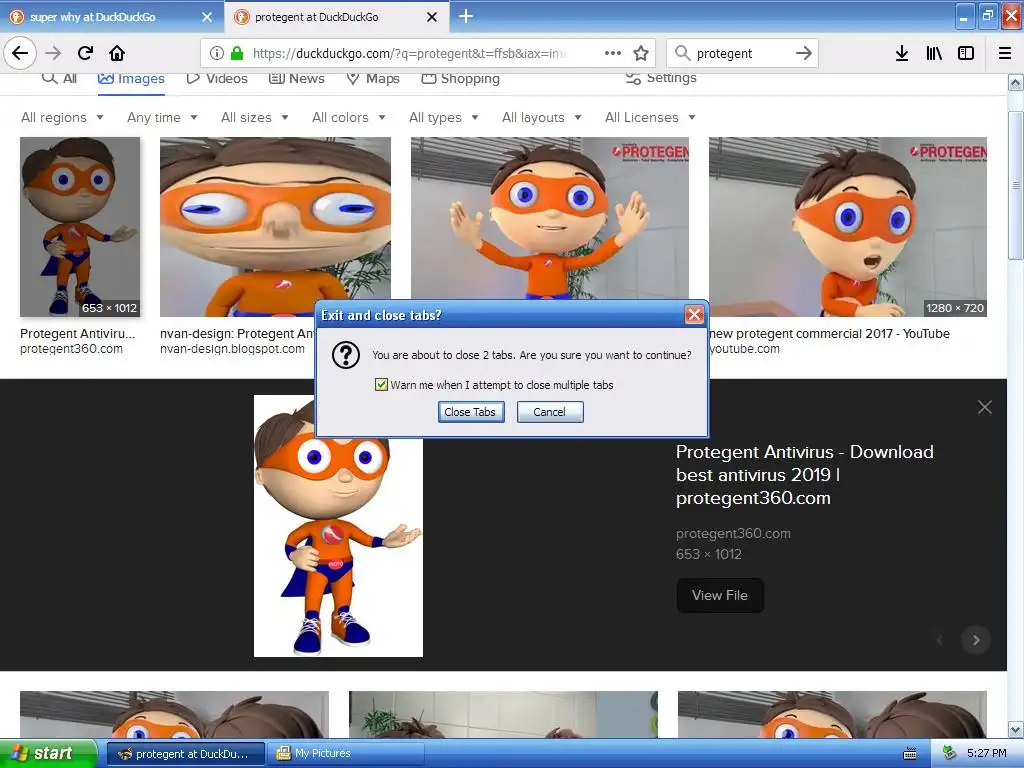The height and width of the screenshot is (768, 1024).
Task: Click the search go arrow beside protegent
Action: tap(803, 53)
